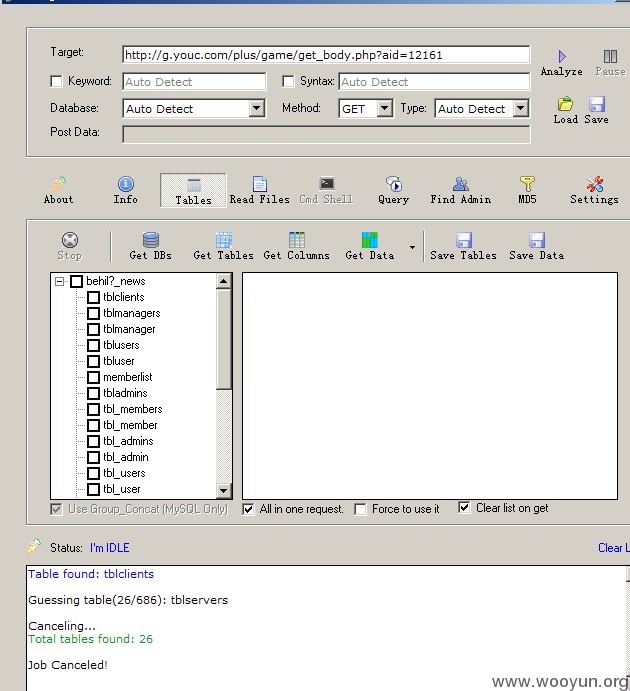The width and height of the screenshot is (630, 691).
Task: Open the Database Auto Detect dropdown
Action: (256, 108)
